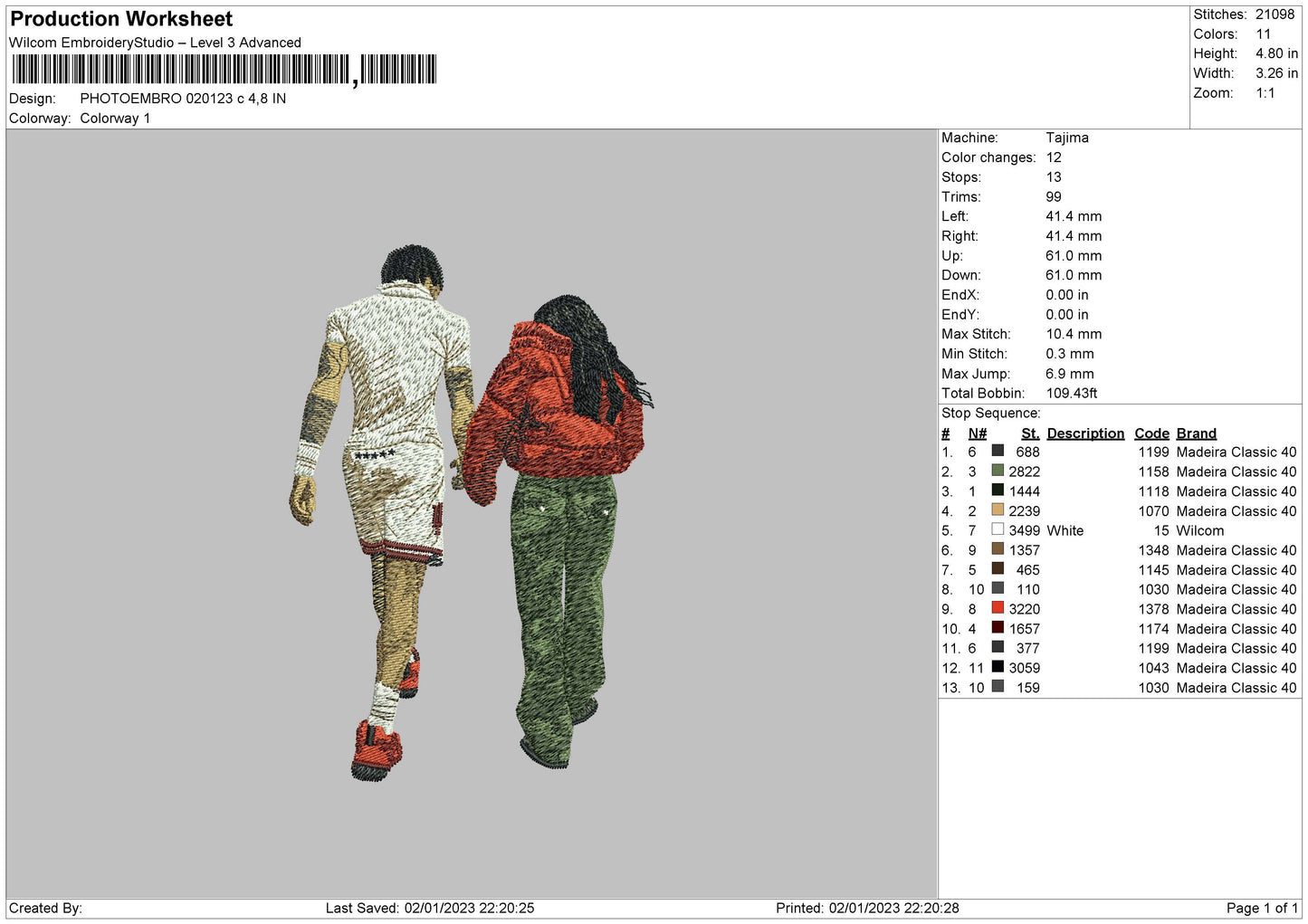Click the 'N#' column header
1308x924 pixels.
click(978, 433)
